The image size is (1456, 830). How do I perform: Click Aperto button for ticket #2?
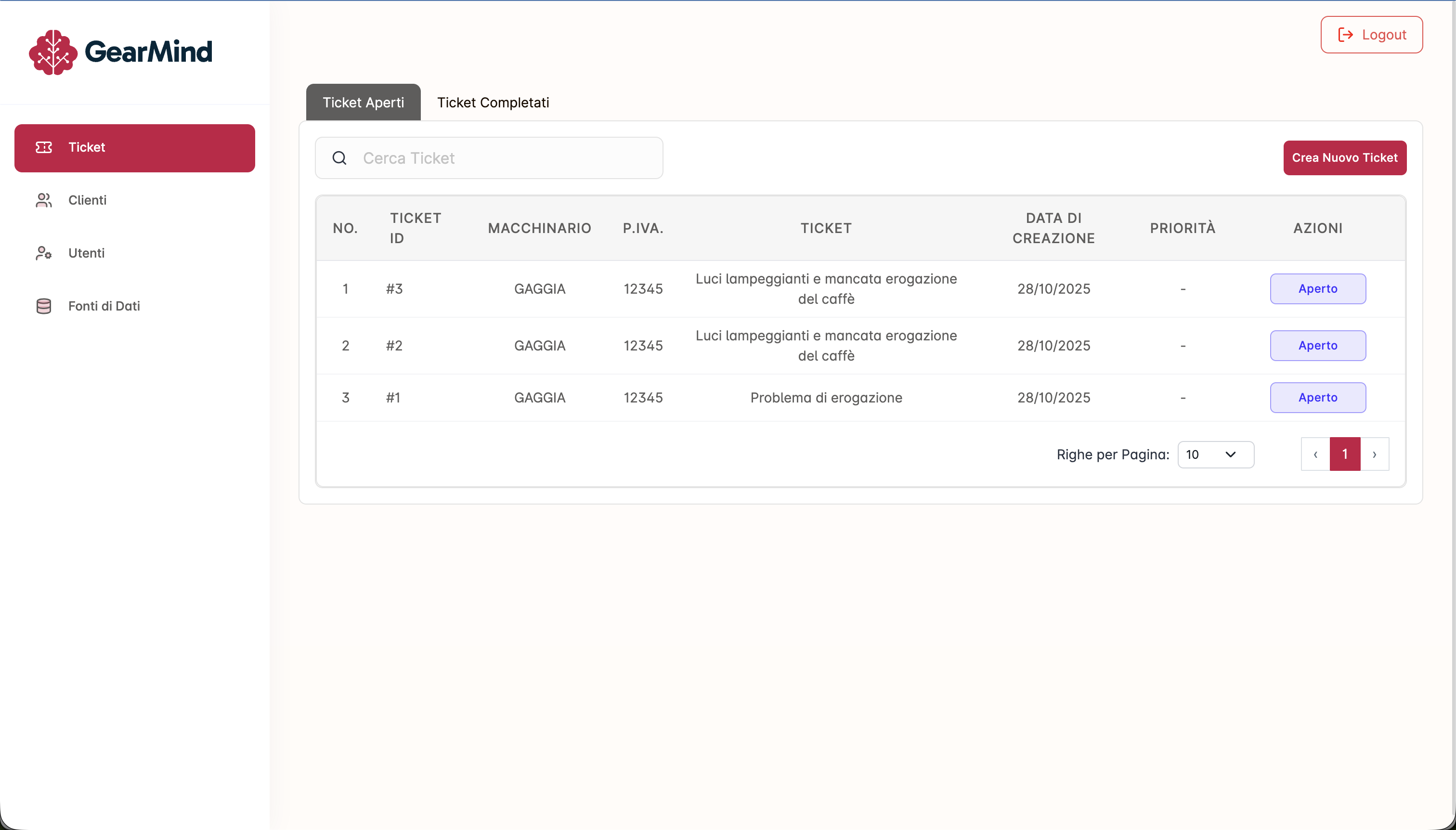tap(1317, 346)
